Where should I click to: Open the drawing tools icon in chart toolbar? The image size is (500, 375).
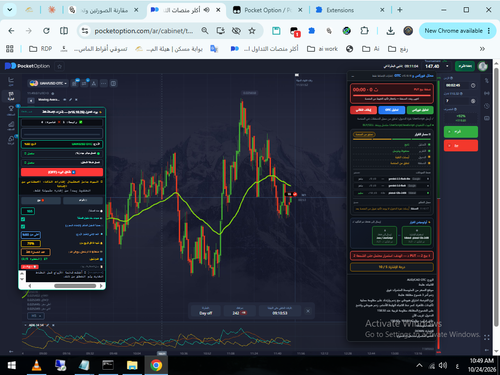[x=94, y=83]
